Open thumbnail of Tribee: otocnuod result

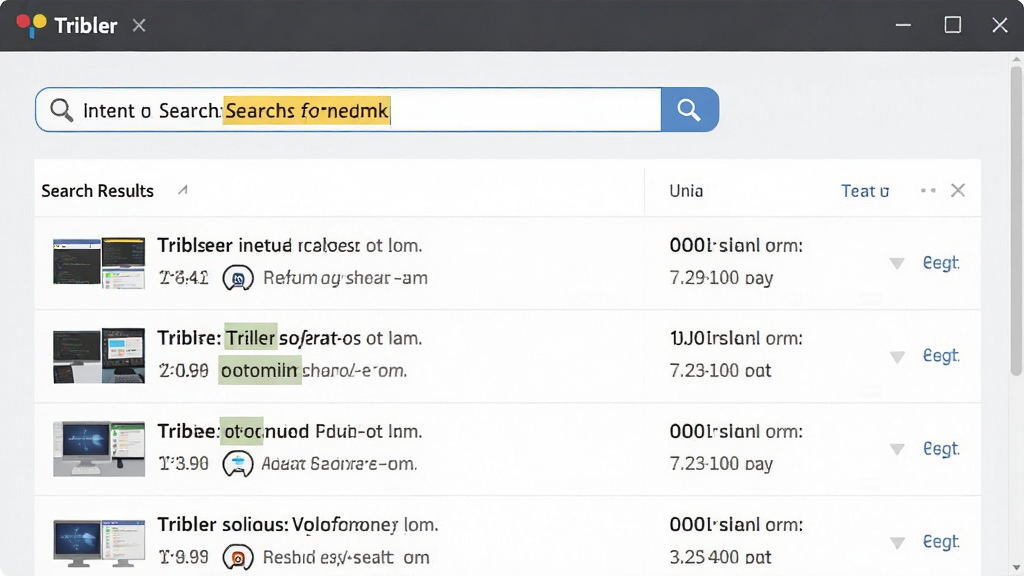click(x=99, y=449)
